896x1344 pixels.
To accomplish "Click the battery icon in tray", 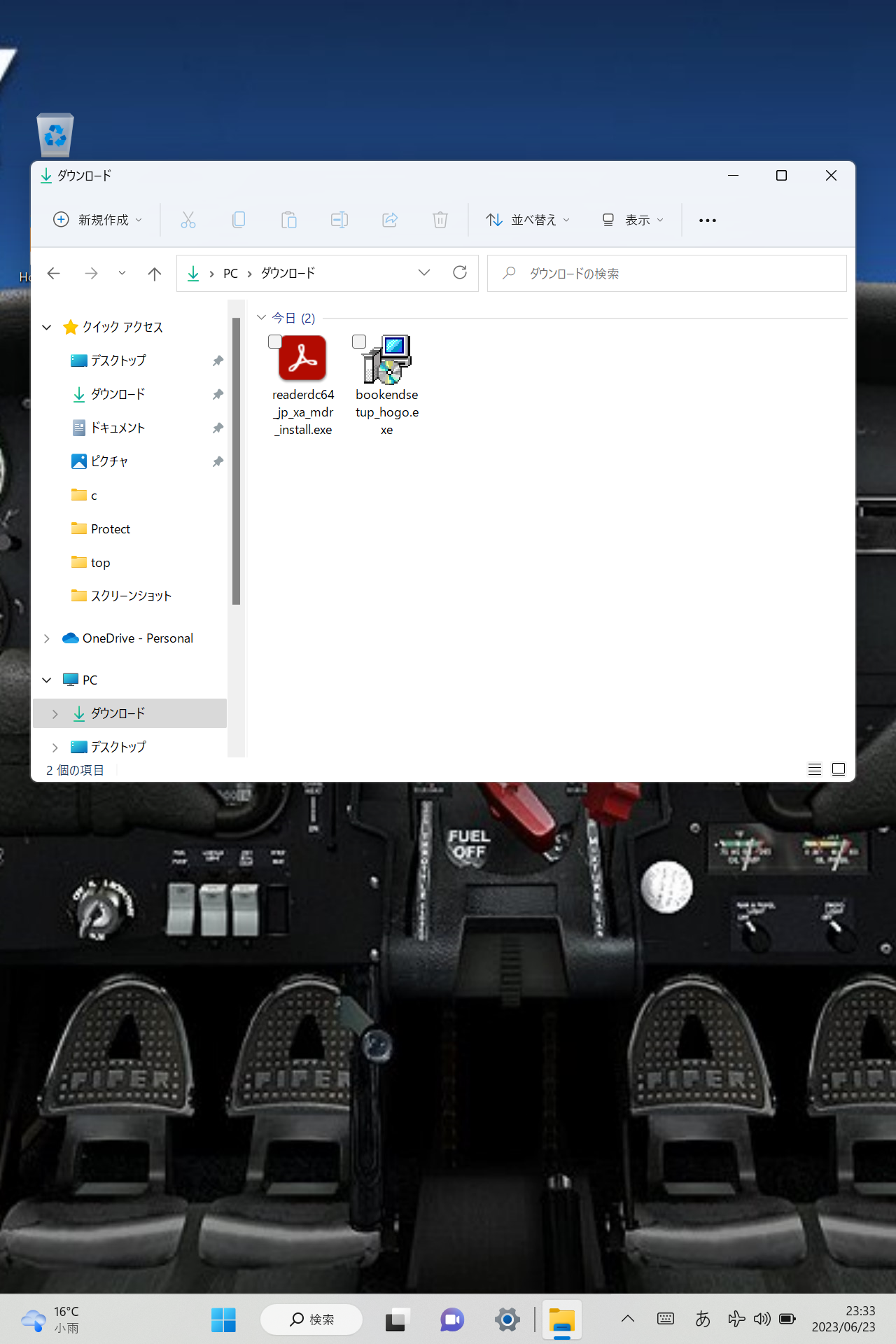I will coord(787,1319).
